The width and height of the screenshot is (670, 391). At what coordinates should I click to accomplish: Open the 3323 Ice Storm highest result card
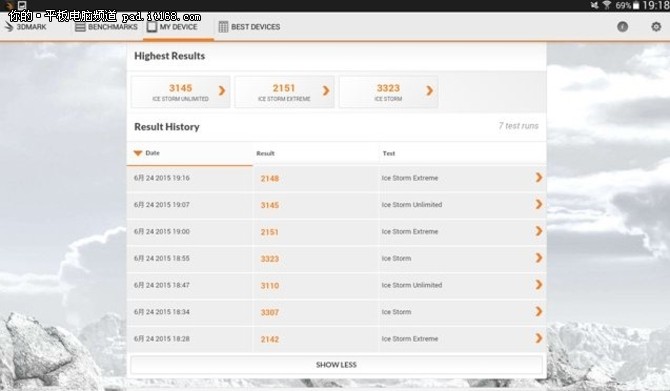(388, 92)
